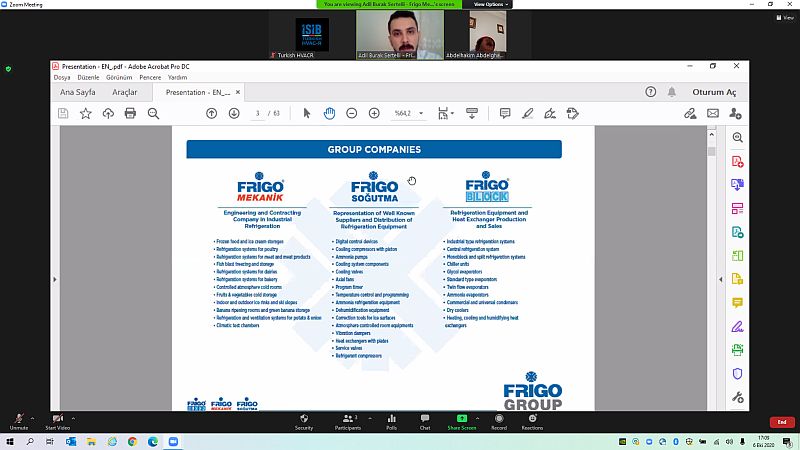Open Acrobat help question mark
The image size is (800, 450).
point(651,92)
